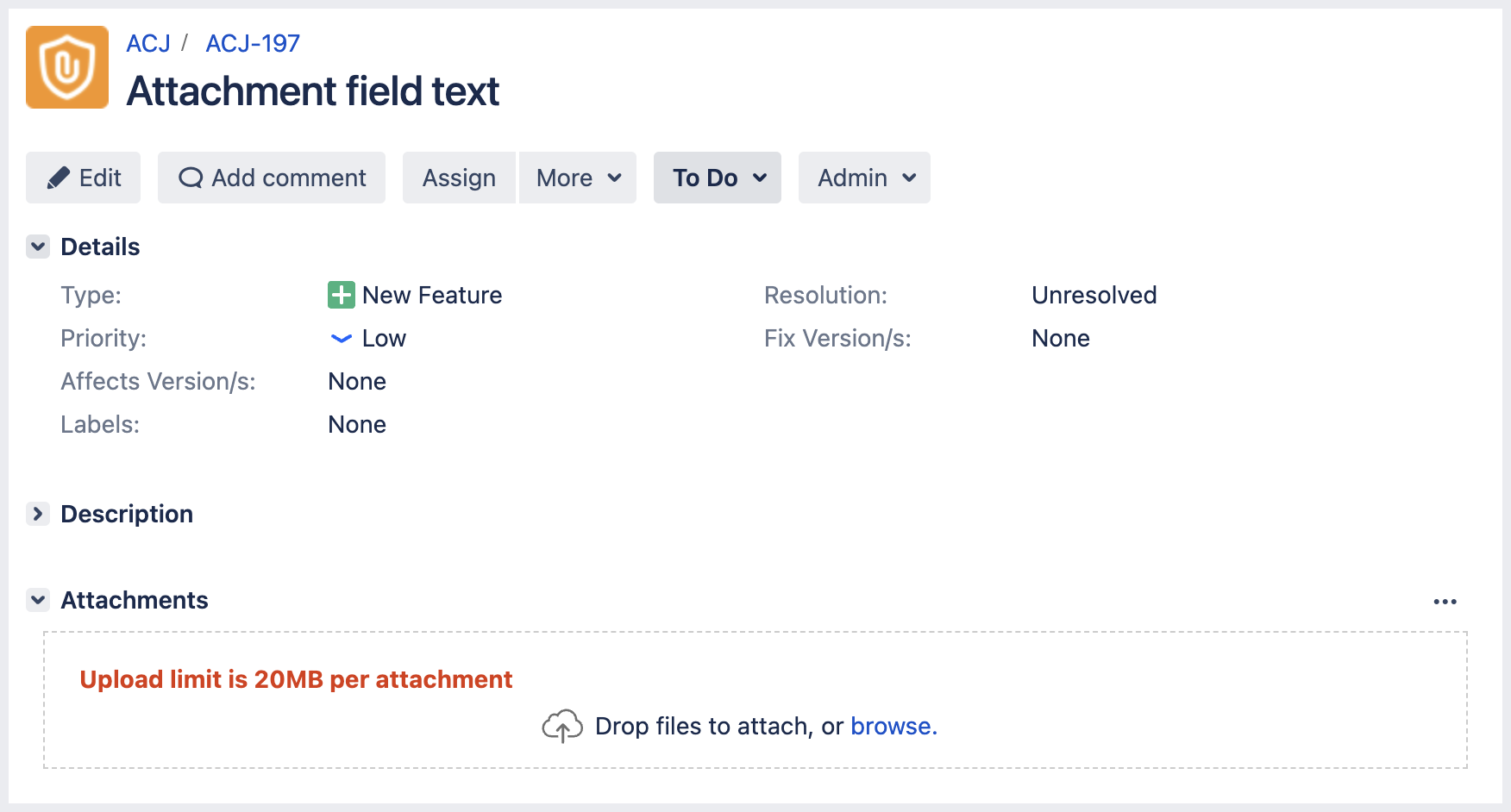Open the To Do status dropdown
Viewport: 1511px width, 812px height.
tap(717, 178)
